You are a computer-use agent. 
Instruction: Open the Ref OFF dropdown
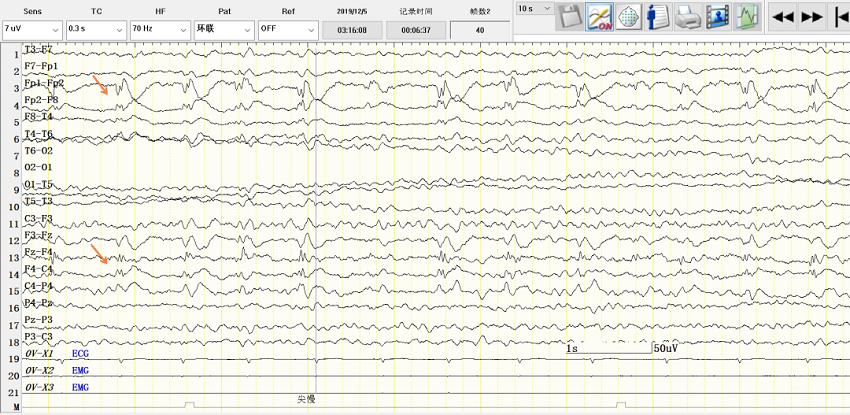(287, 29)
